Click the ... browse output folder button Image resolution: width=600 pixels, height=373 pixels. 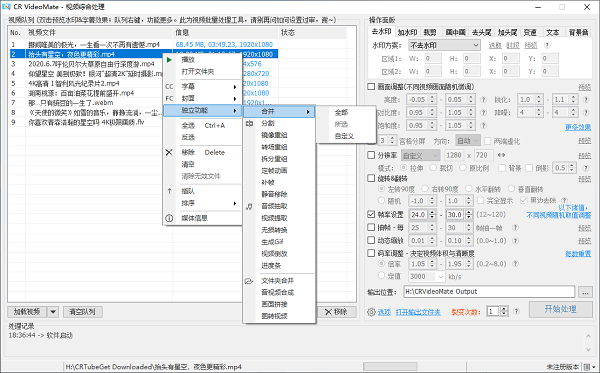(x=585, y=292)
